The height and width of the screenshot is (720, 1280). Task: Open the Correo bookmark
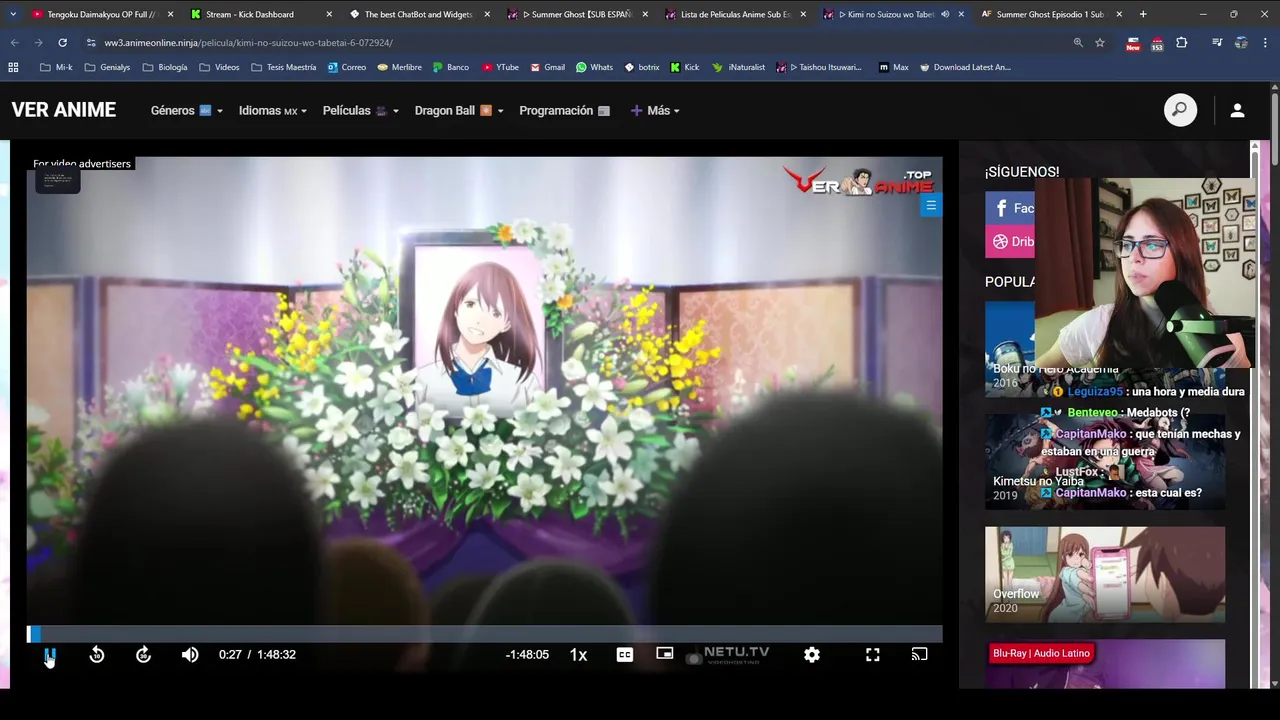click(x=347, y=67)
